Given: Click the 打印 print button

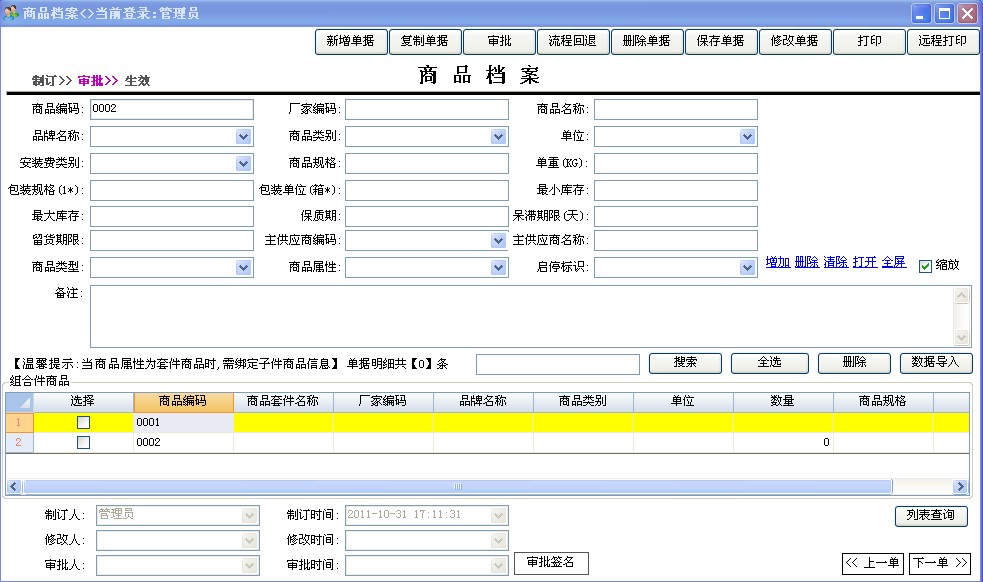Looking at the screenshot, I should pyautogui.click(x=869, y=42).
